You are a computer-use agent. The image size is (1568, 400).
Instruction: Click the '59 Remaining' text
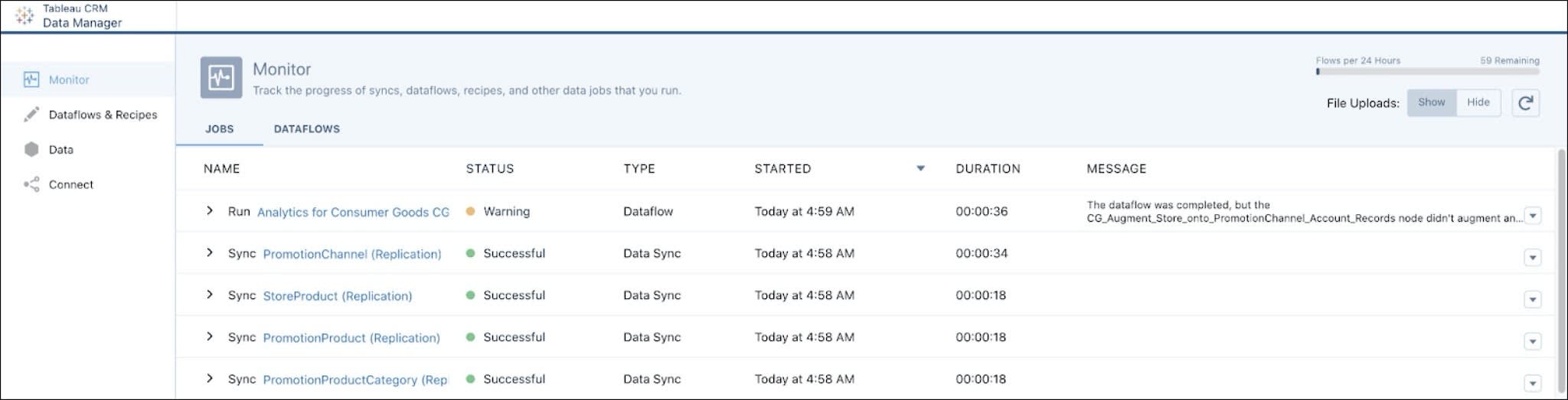click(x=1510, y=60)
